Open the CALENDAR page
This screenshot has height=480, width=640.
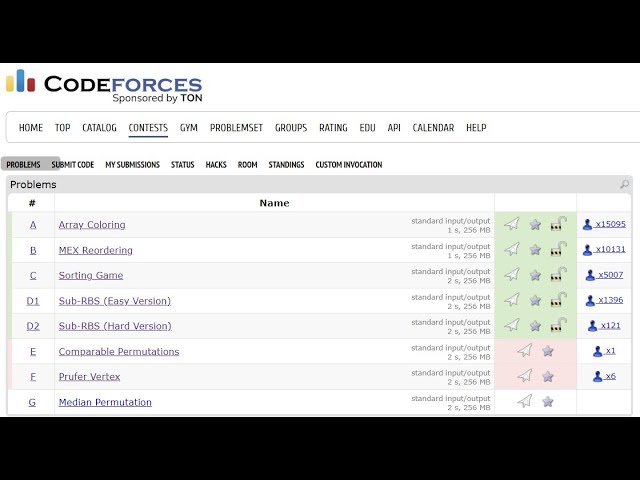[433, 128]
